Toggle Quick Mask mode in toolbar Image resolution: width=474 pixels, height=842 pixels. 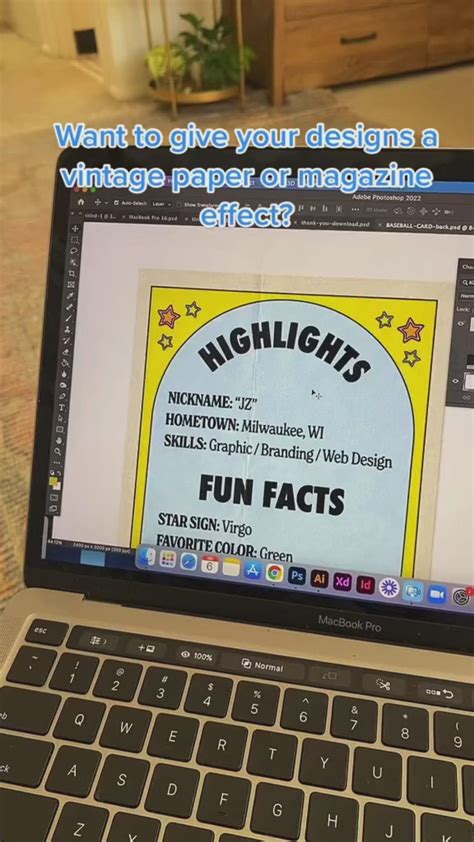54,498
